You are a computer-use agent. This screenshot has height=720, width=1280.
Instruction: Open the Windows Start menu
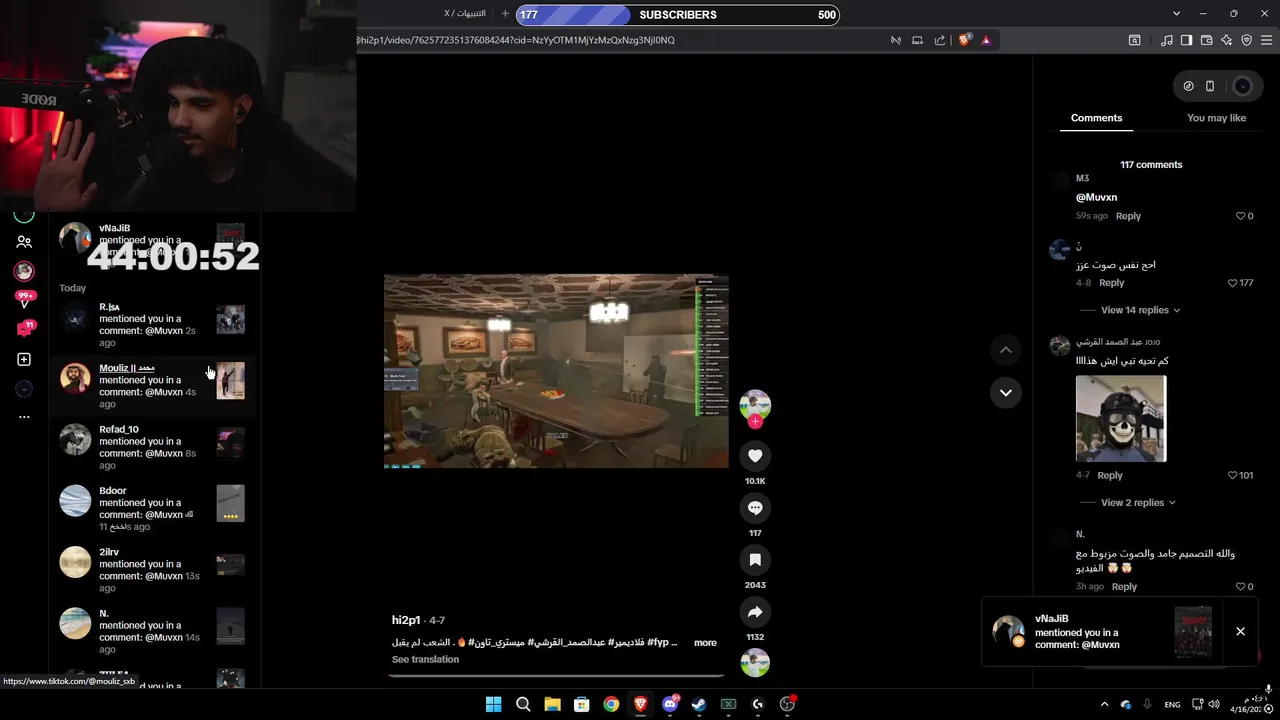[x=493, y=704]
